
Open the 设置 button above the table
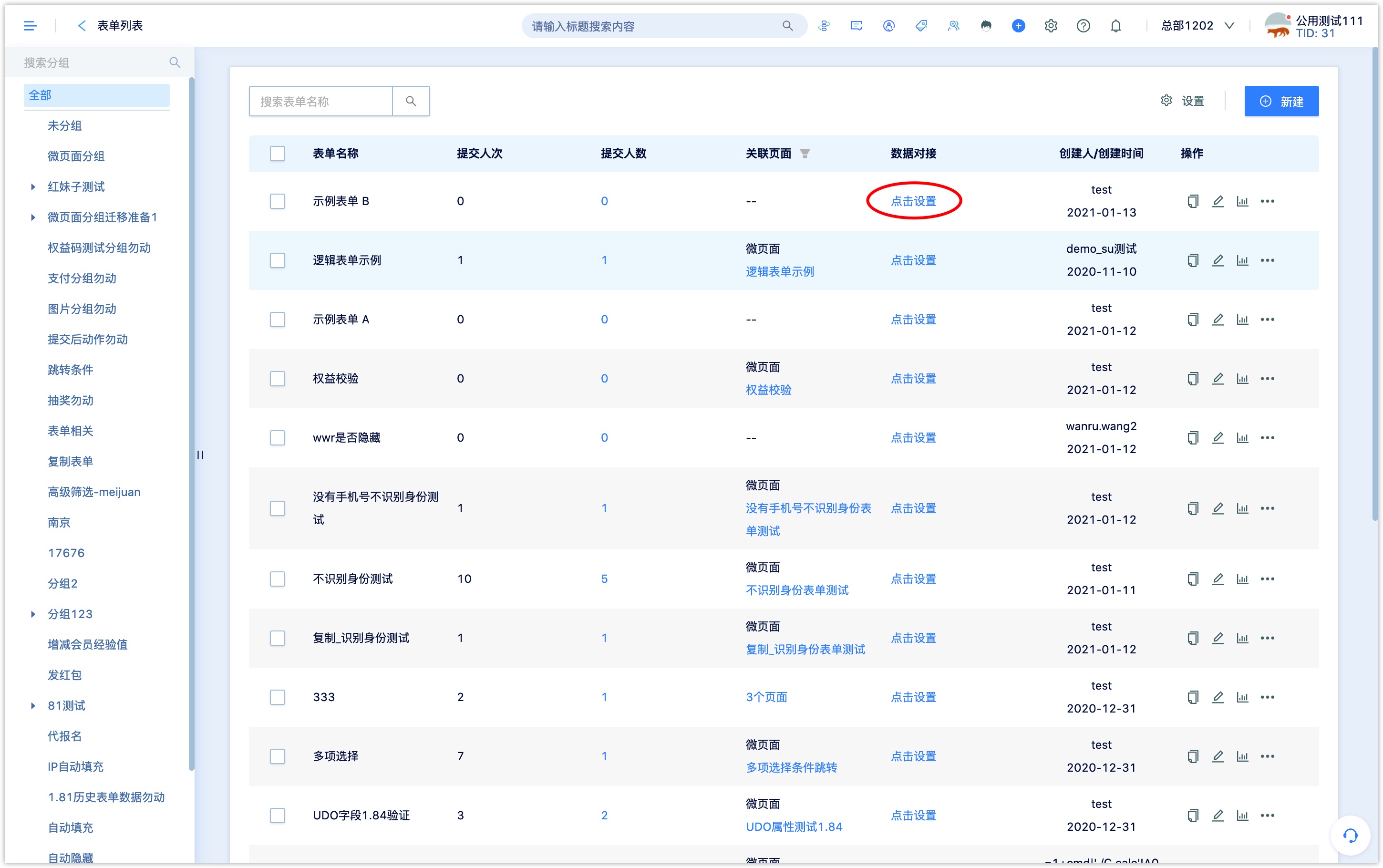(1182, 101)
